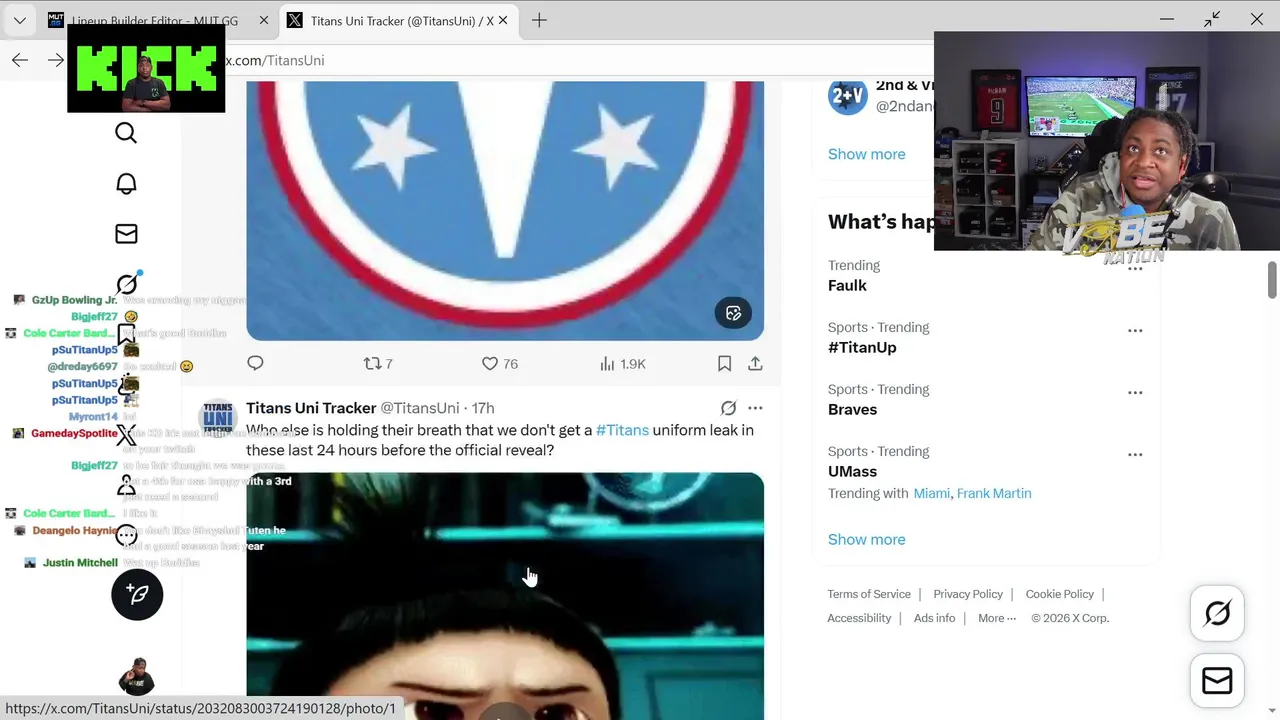Open the Faulk trending topic
This screenshot has height=720, width=1280.
[847, 286]
